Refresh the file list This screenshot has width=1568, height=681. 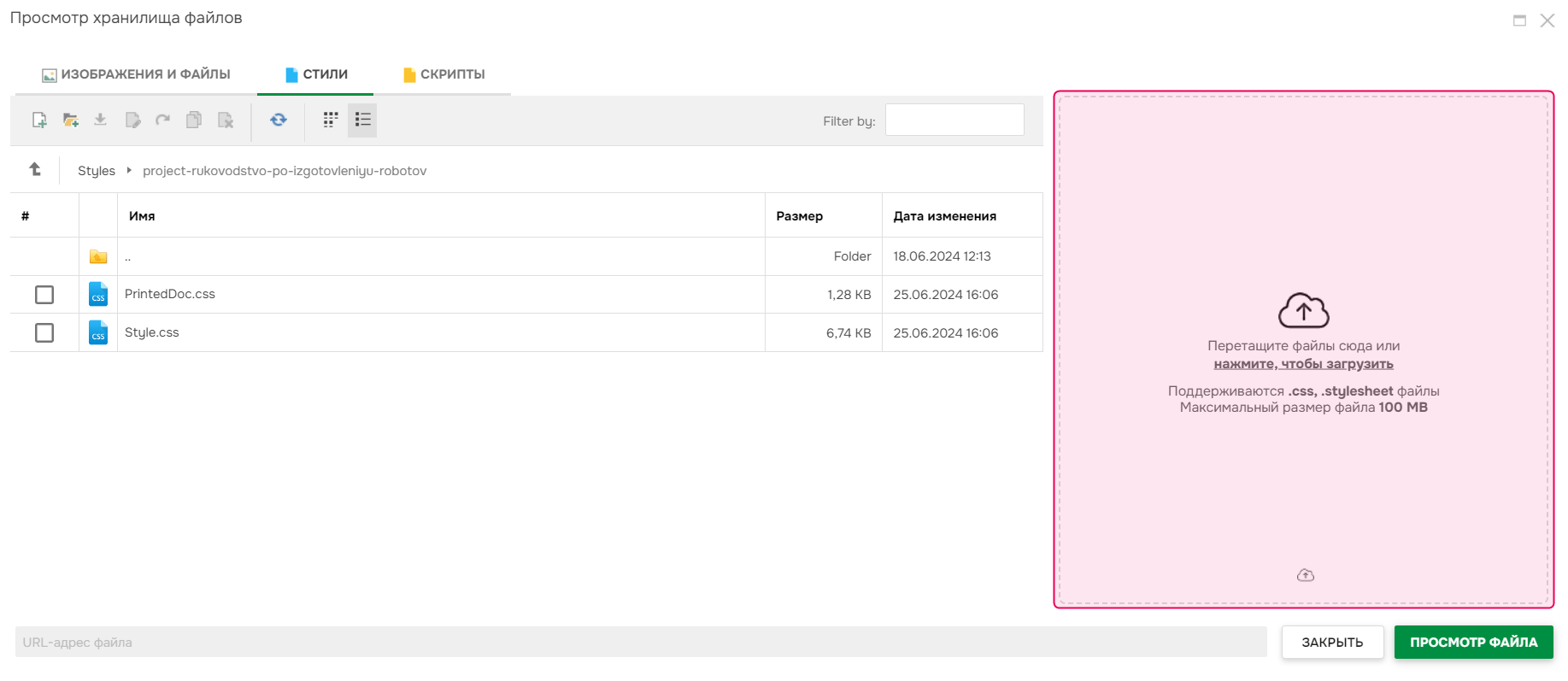coord(279,120)
